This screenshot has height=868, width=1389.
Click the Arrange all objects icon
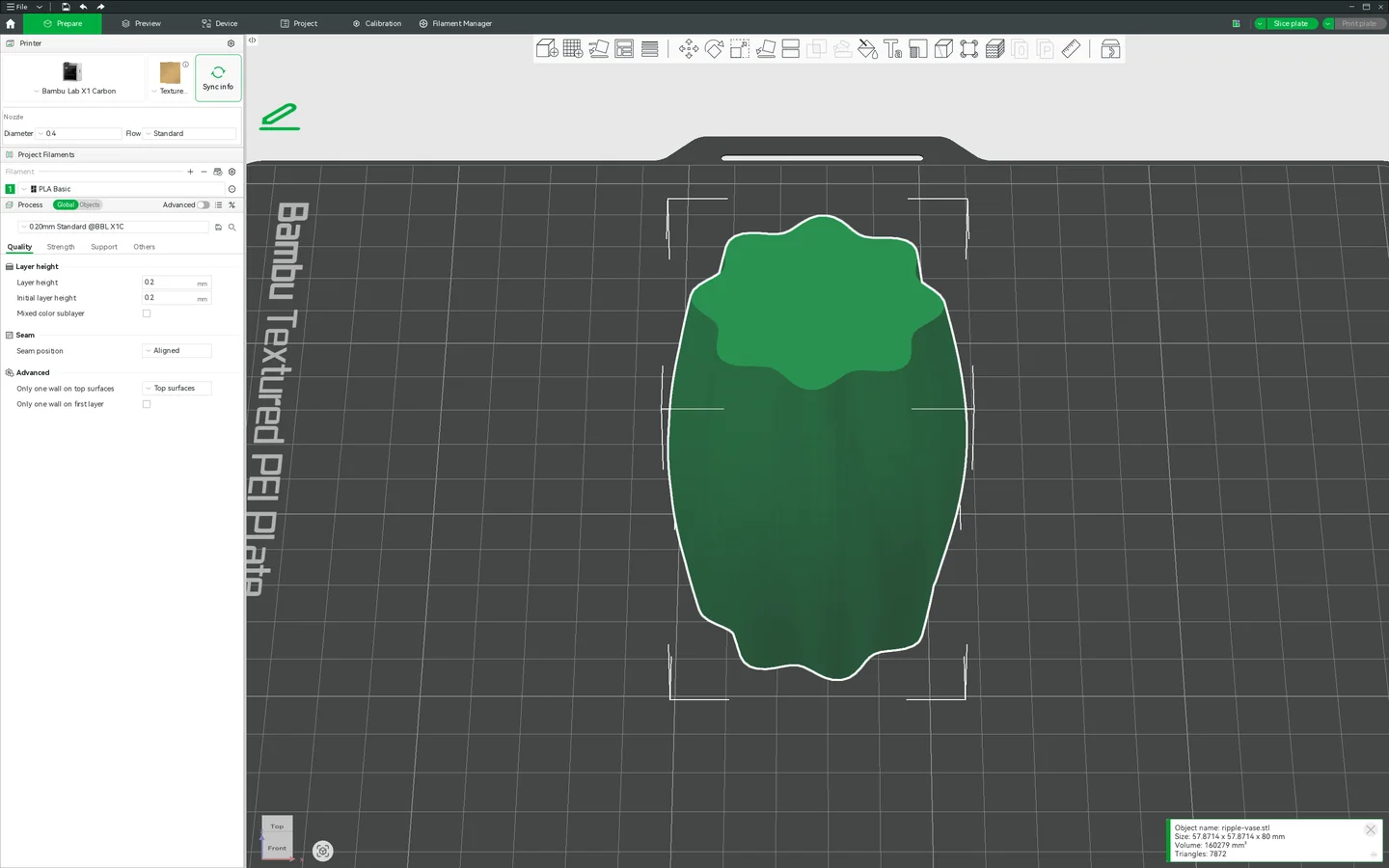point(624,49)
